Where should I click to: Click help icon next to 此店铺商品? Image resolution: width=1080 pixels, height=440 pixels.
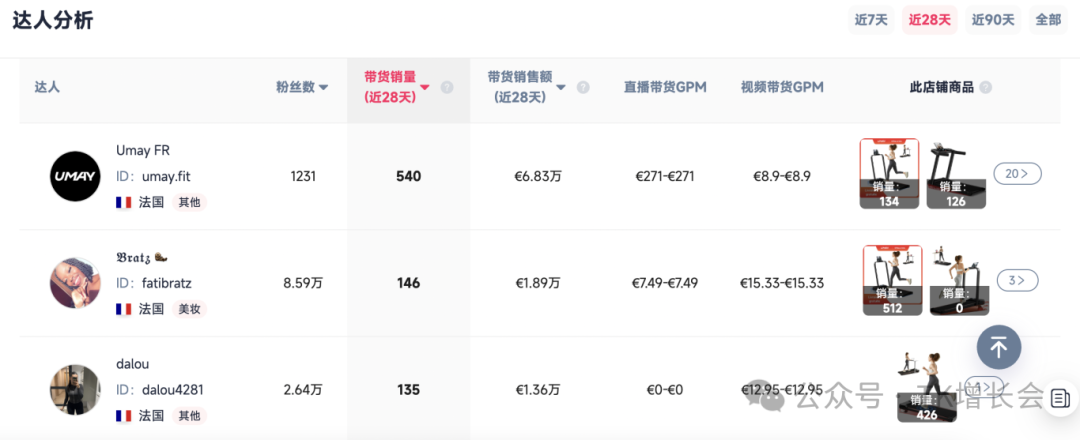pos(985,87)
